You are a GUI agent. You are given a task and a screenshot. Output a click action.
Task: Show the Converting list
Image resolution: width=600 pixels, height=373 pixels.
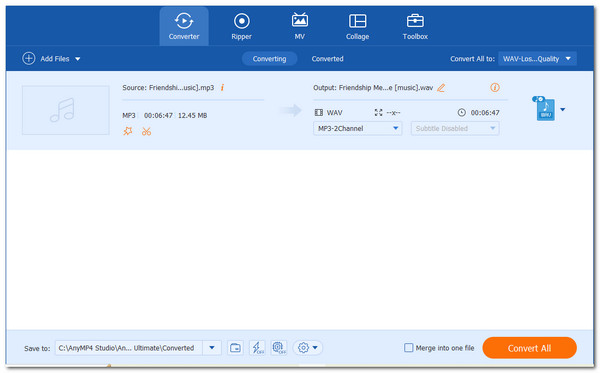click(269, 59)
